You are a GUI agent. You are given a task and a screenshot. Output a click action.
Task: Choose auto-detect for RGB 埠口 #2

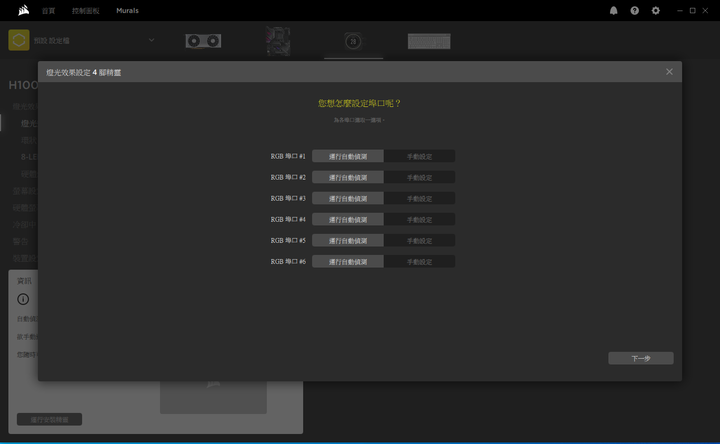[348, 177]
